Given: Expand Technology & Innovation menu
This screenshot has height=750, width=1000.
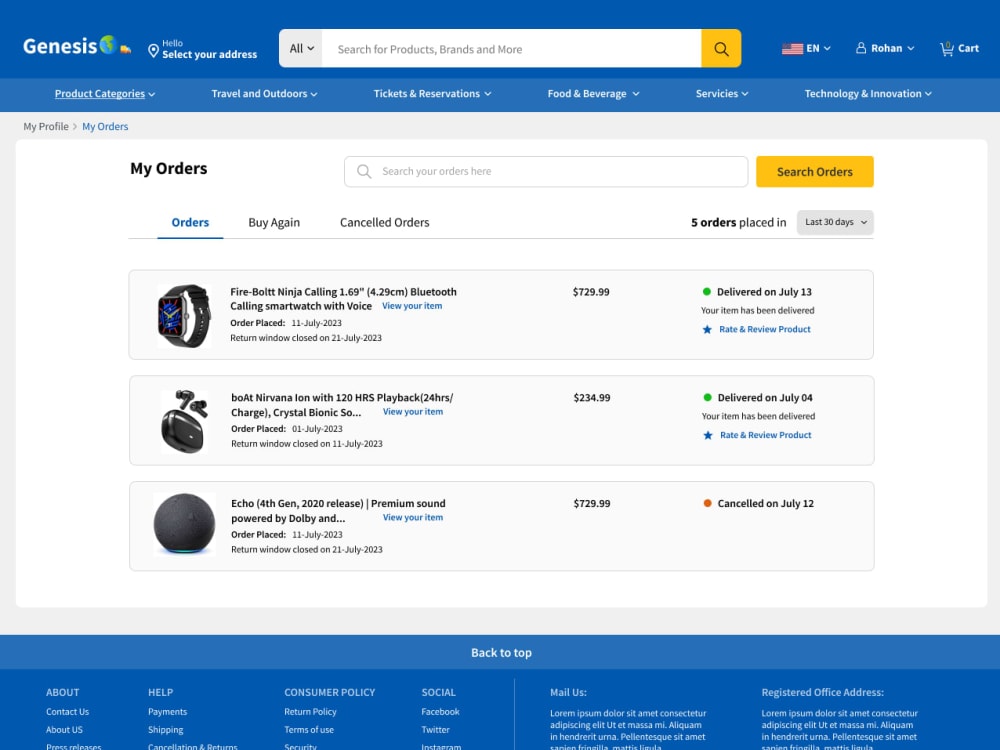Looking at the screenshot, I should 868,94.
